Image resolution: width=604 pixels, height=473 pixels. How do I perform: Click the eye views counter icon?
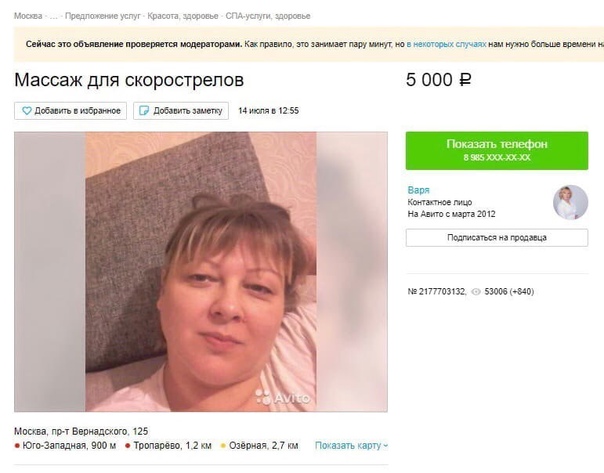click(476, 292)
